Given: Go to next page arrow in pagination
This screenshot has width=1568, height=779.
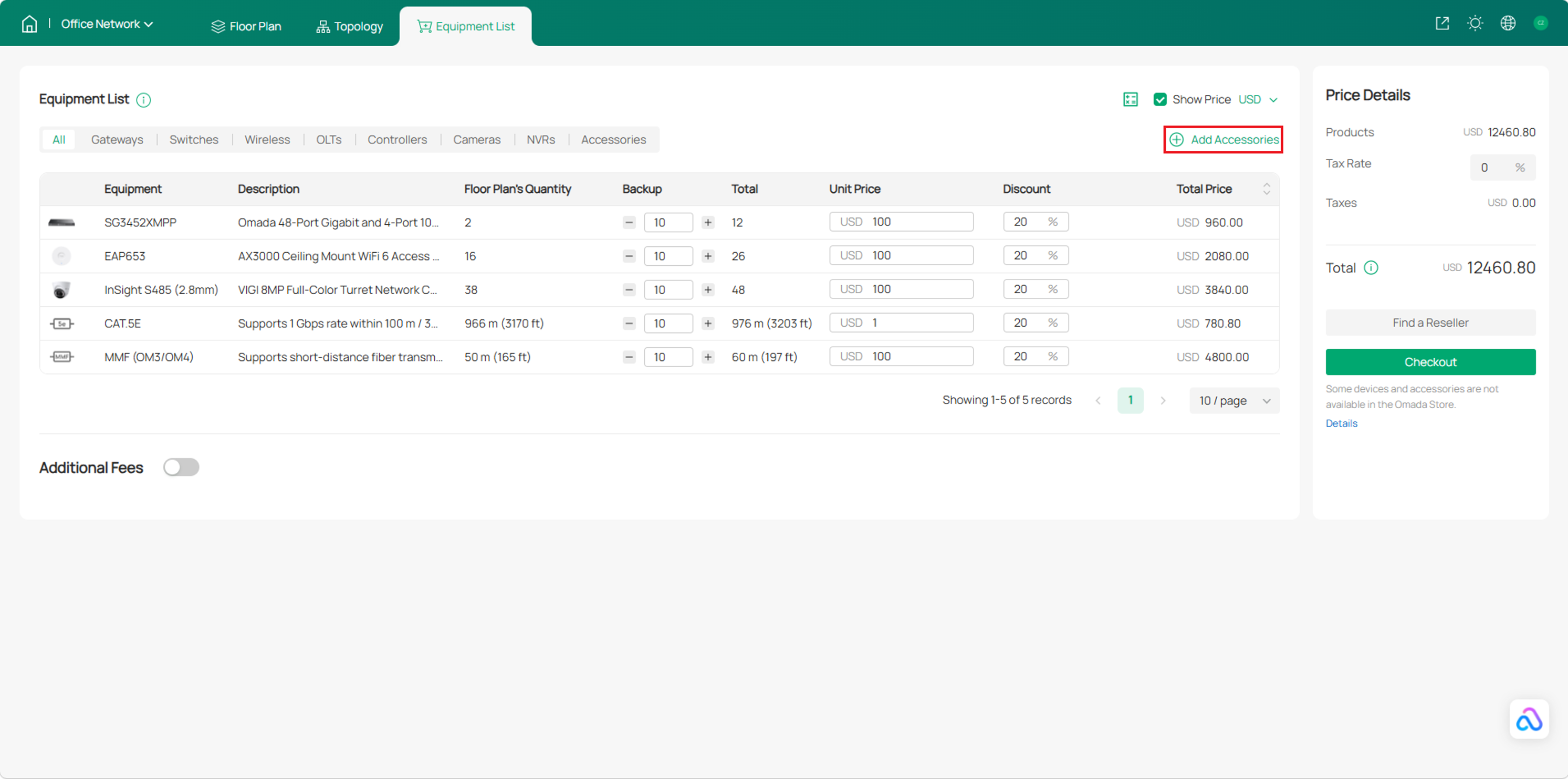Looking at the screenshot, I should tap(1163, 401).
